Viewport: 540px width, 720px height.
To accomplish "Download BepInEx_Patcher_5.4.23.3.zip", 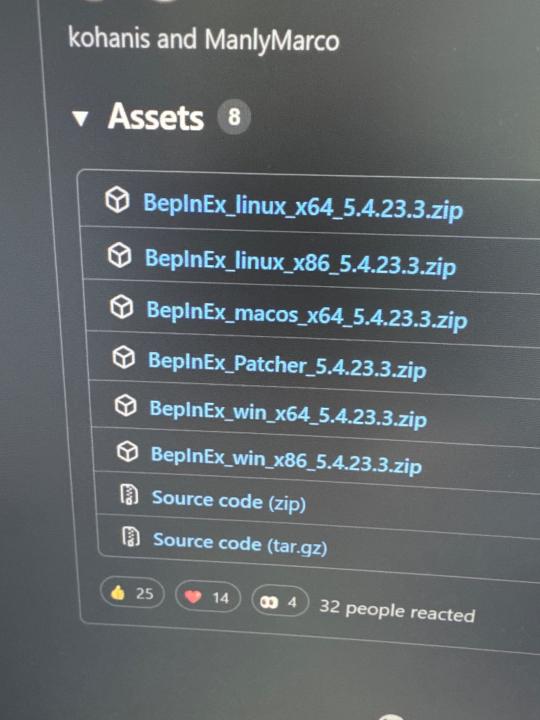I will point(287,366).
